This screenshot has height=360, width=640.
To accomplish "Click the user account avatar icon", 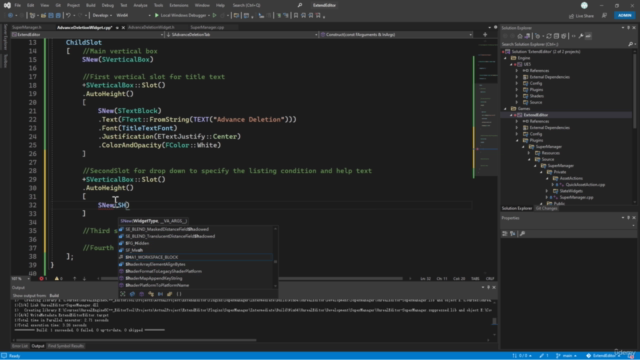I will click(x=584, y=5).
